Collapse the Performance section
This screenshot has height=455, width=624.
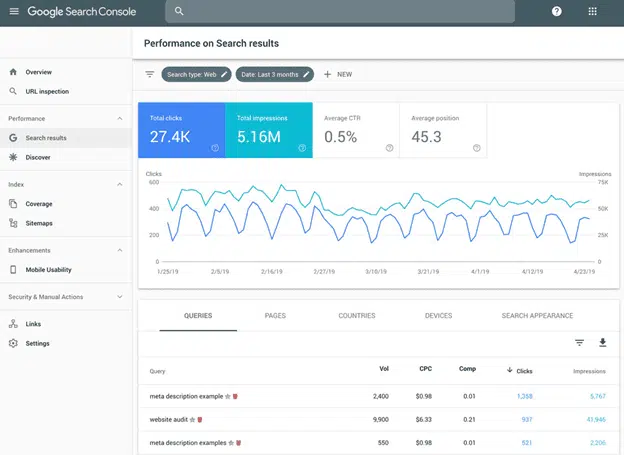coord(120,119)
